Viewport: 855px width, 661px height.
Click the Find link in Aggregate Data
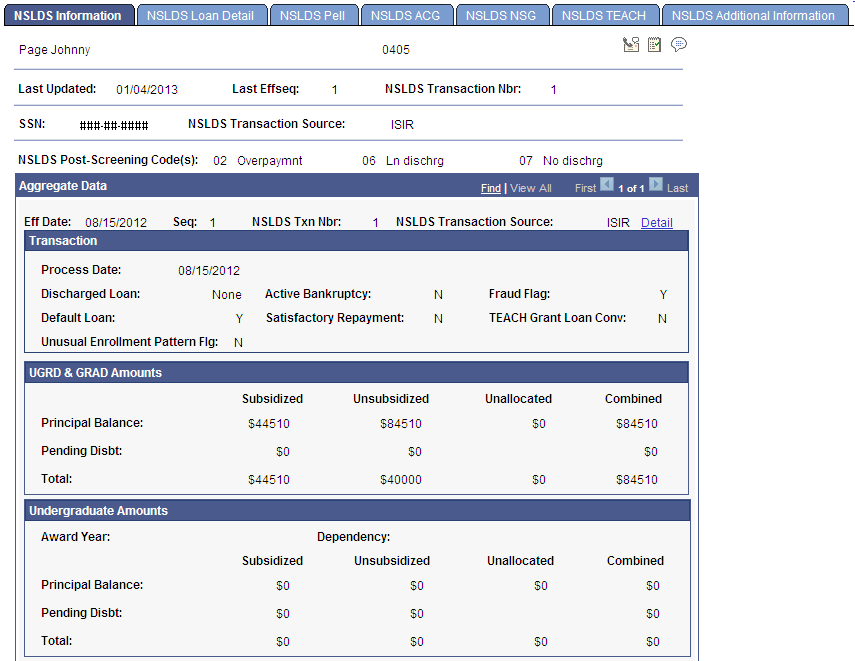point(491,187)
